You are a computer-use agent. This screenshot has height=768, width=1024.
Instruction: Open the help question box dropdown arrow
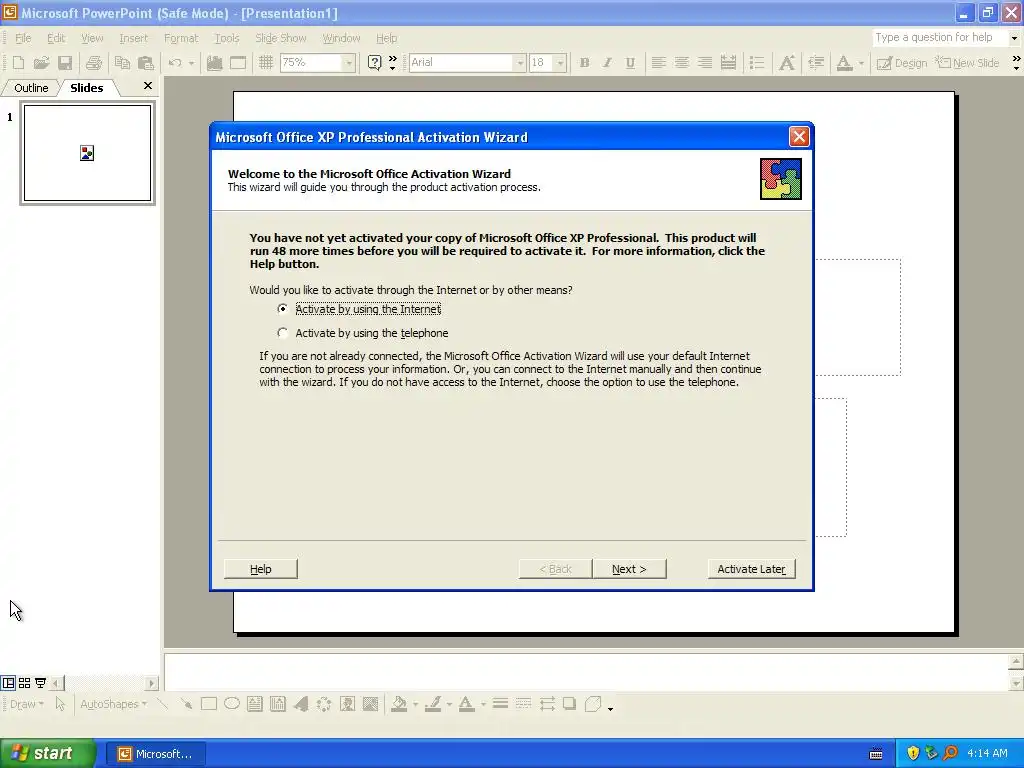click(1014, 38)
